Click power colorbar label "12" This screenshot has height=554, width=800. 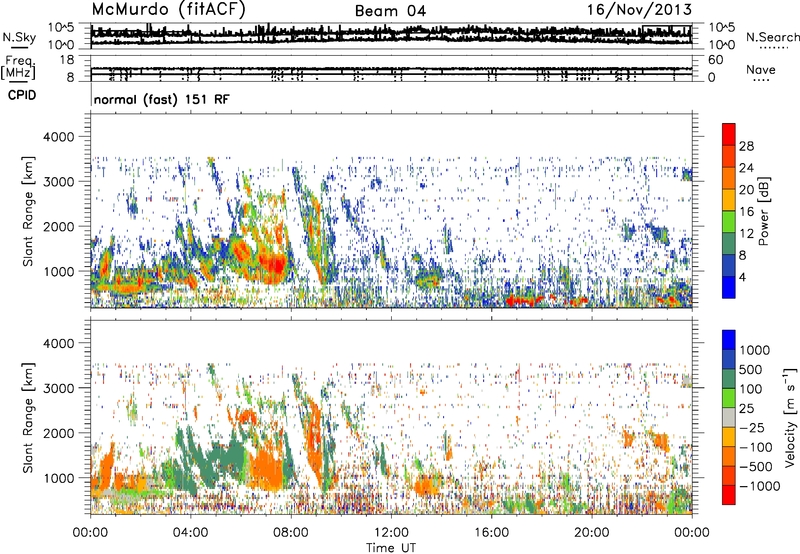click(746, 234)
